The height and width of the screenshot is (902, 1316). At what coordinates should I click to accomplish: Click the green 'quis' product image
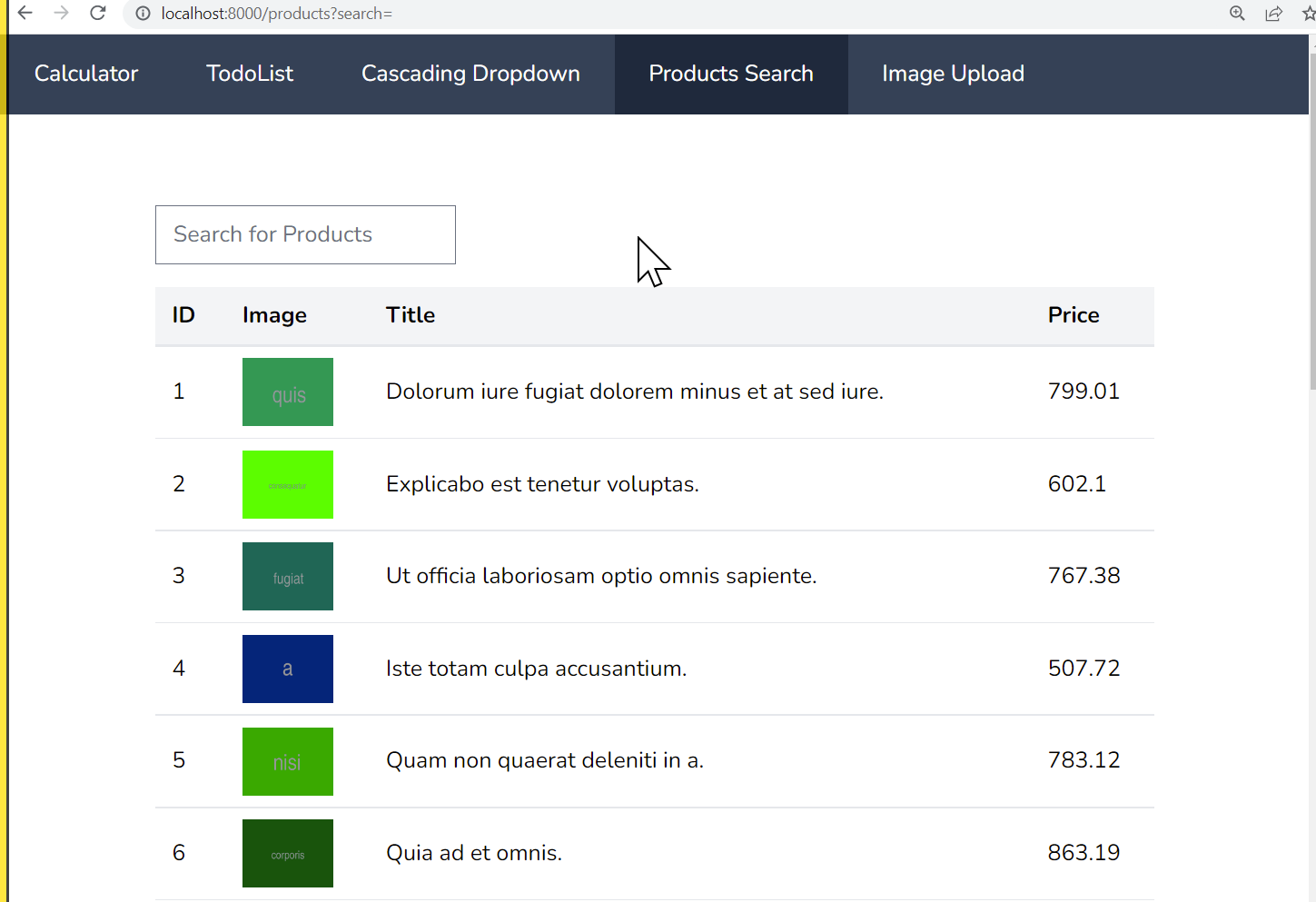(288, 392)
